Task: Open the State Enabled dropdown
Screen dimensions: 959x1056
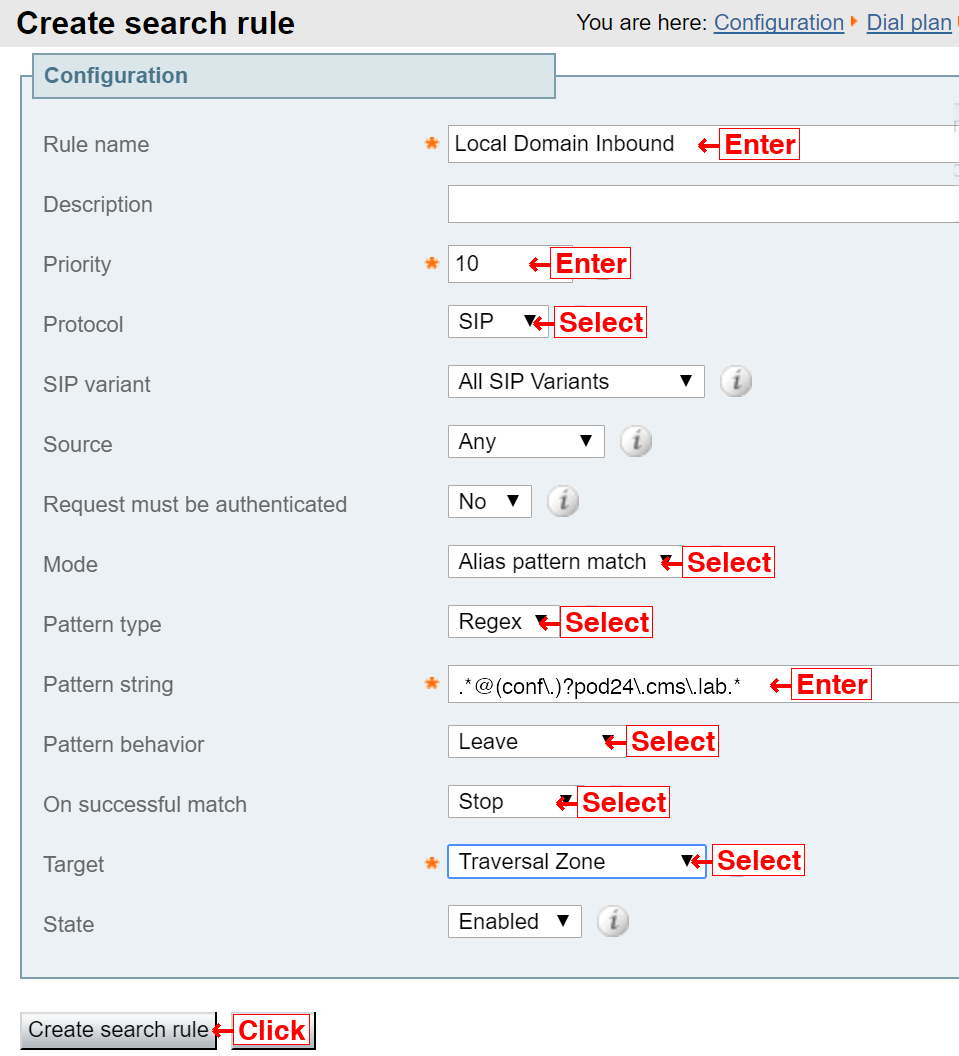Action: (515, 921)
